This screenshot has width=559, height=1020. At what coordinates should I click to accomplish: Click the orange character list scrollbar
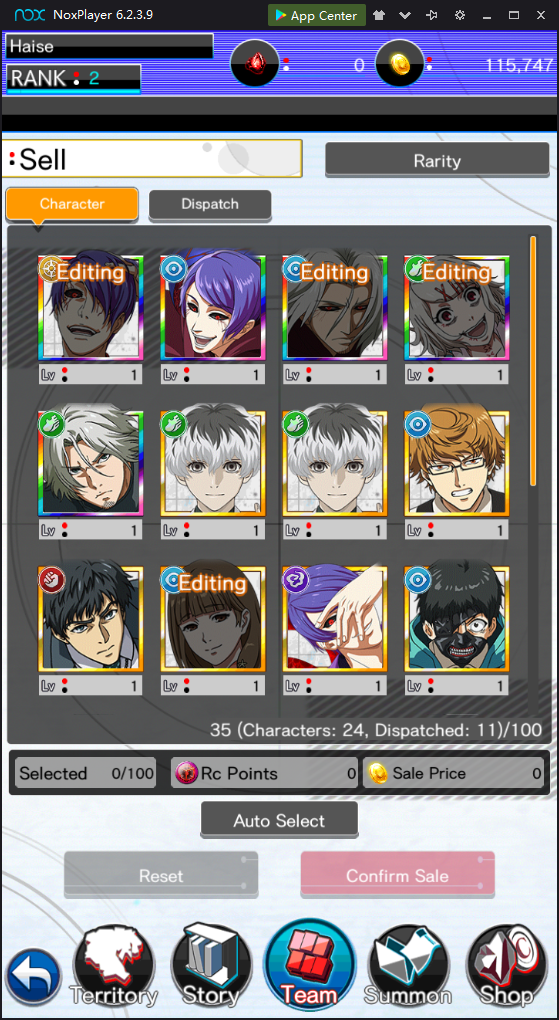coord(533,361)
